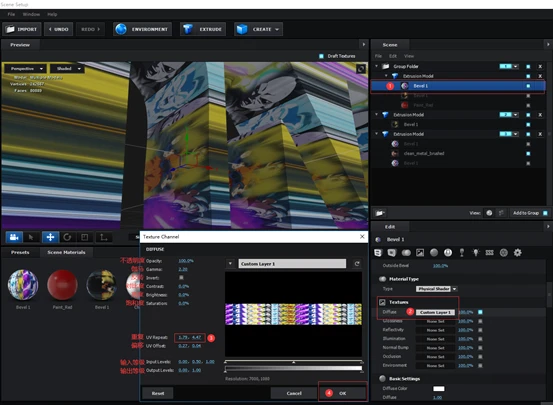
Task: Click the Output Levels gradient bar
Action: click(x=293, y=368)
